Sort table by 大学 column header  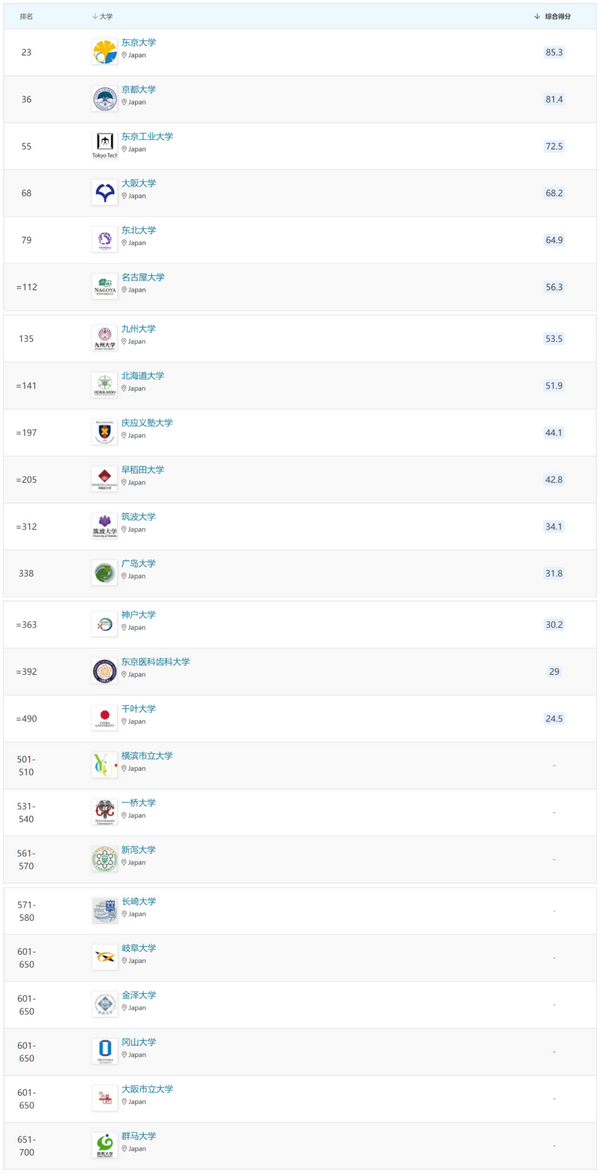coord(103,17)
